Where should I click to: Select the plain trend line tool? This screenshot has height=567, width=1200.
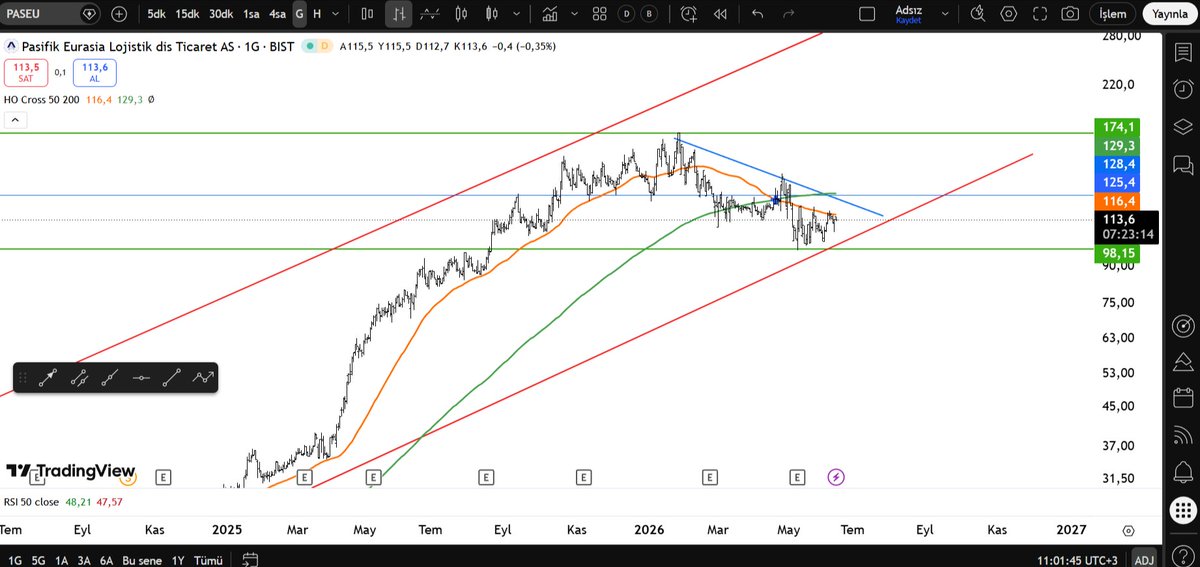pos(172,378)
